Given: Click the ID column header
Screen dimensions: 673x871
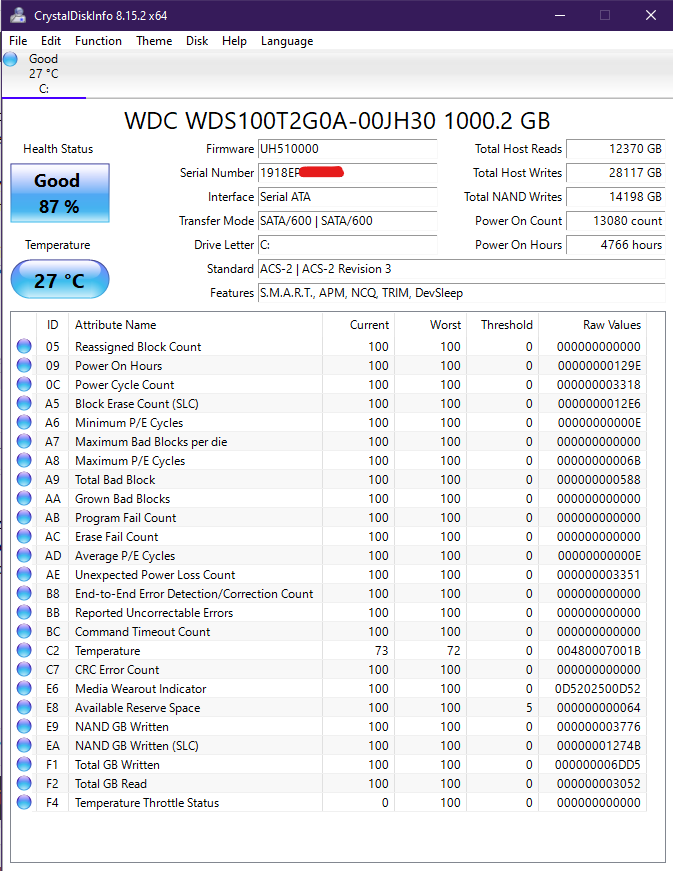Looking at the screenshot, I should point(53,325).
